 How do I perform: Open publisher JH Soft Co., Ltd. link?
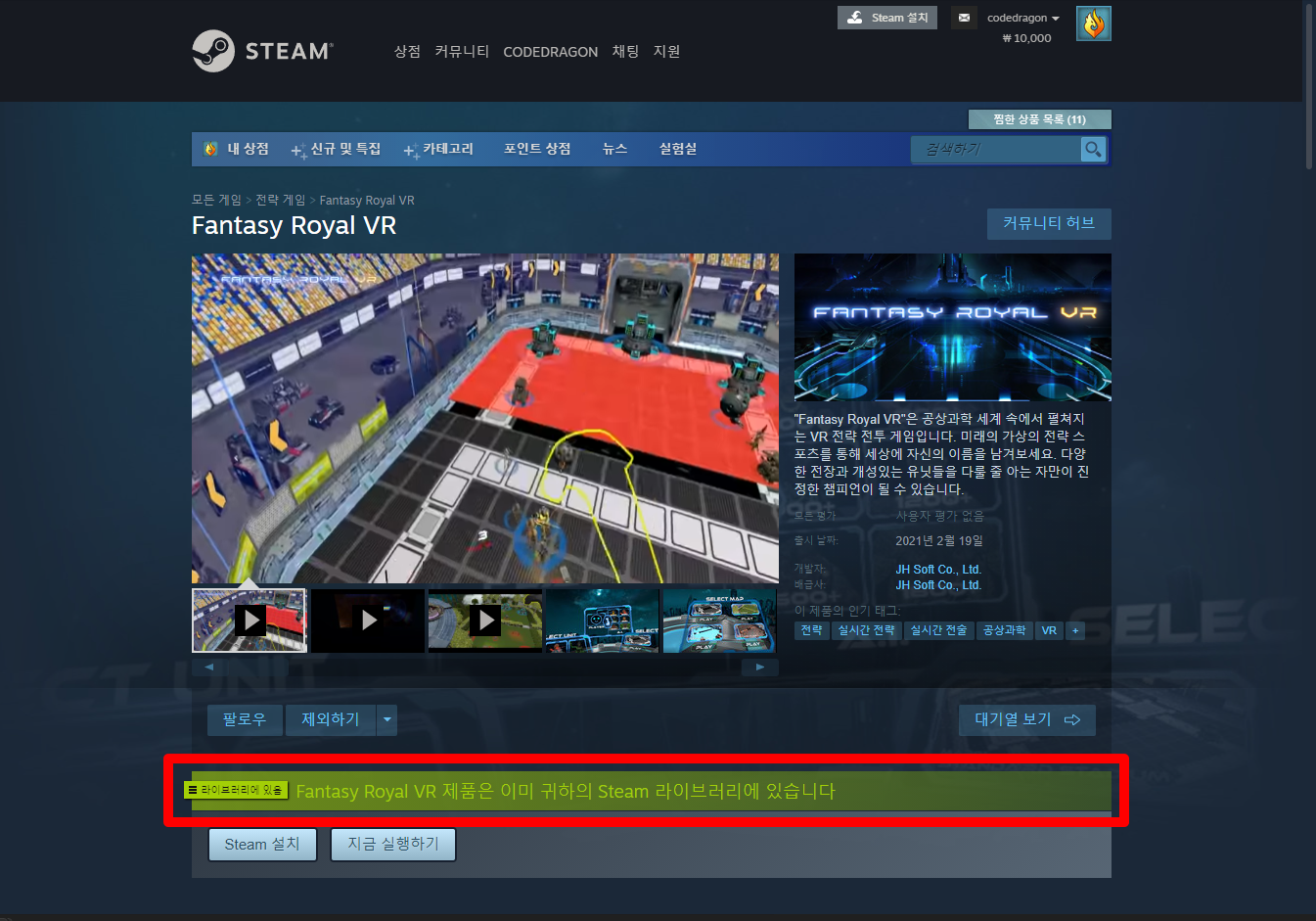[938, 585]
